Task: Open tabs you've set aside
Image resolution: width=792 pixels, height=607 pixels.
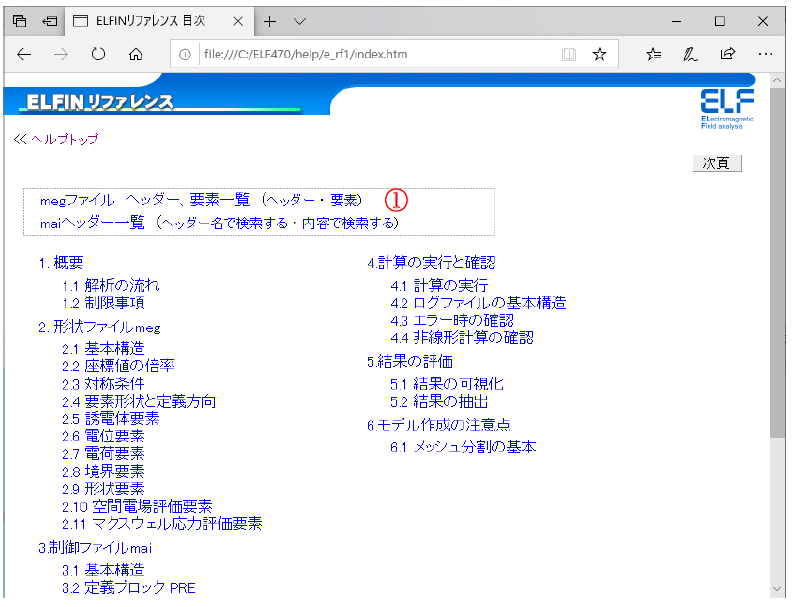Action: click(19, 21)
